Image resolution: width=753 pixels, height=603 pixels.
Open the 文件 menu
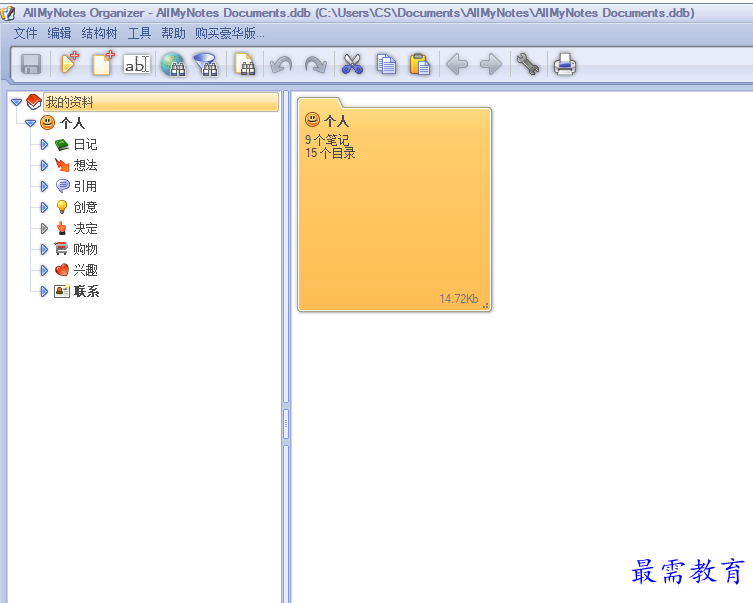tap(25, 33)
